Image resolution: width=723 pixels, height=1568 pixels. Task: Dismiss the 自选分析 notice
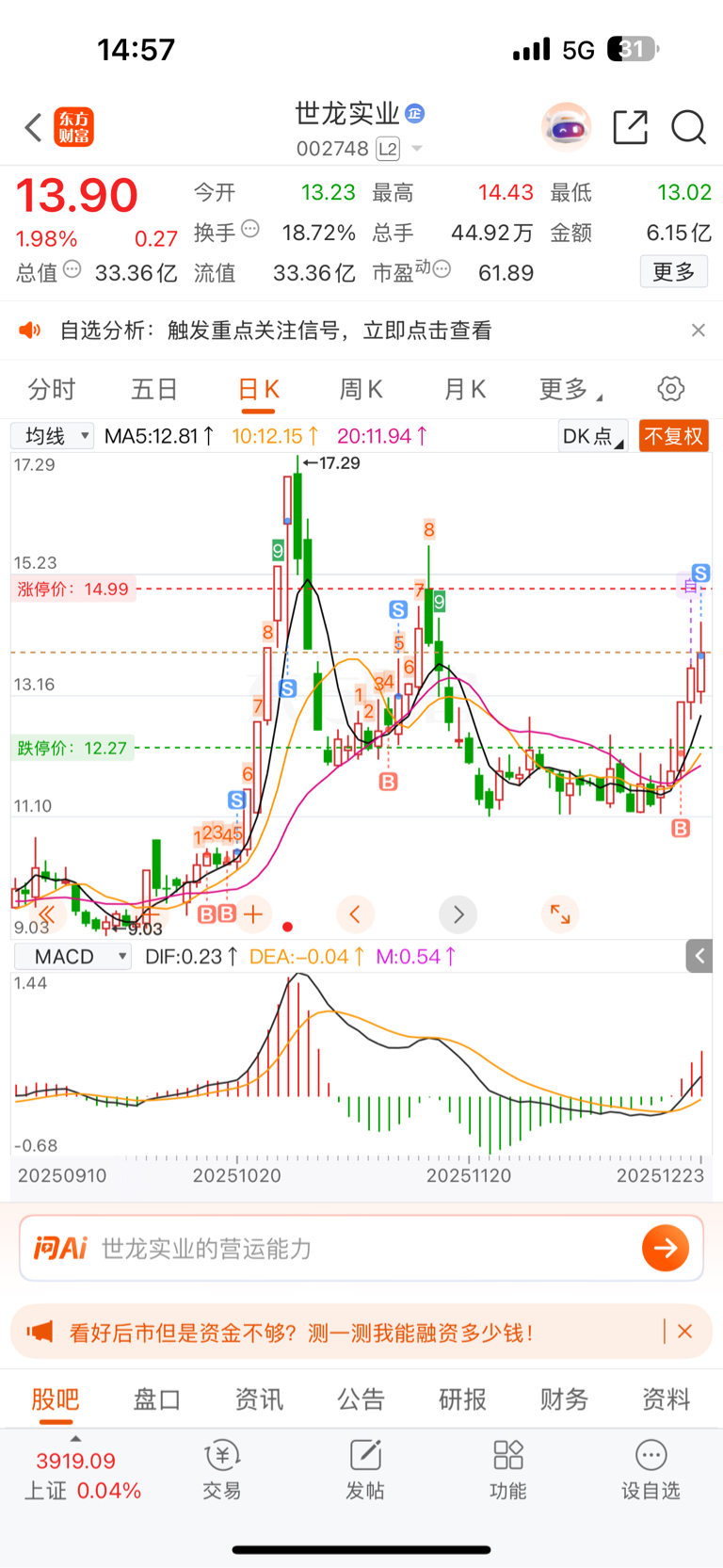tap(698, 330)
